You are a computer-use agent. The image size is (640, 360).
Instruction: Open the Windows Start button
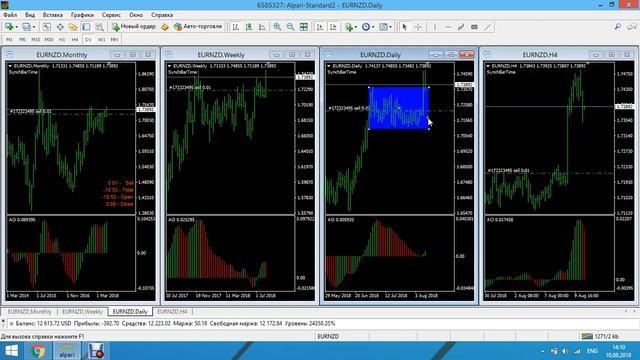coord(11,351)
